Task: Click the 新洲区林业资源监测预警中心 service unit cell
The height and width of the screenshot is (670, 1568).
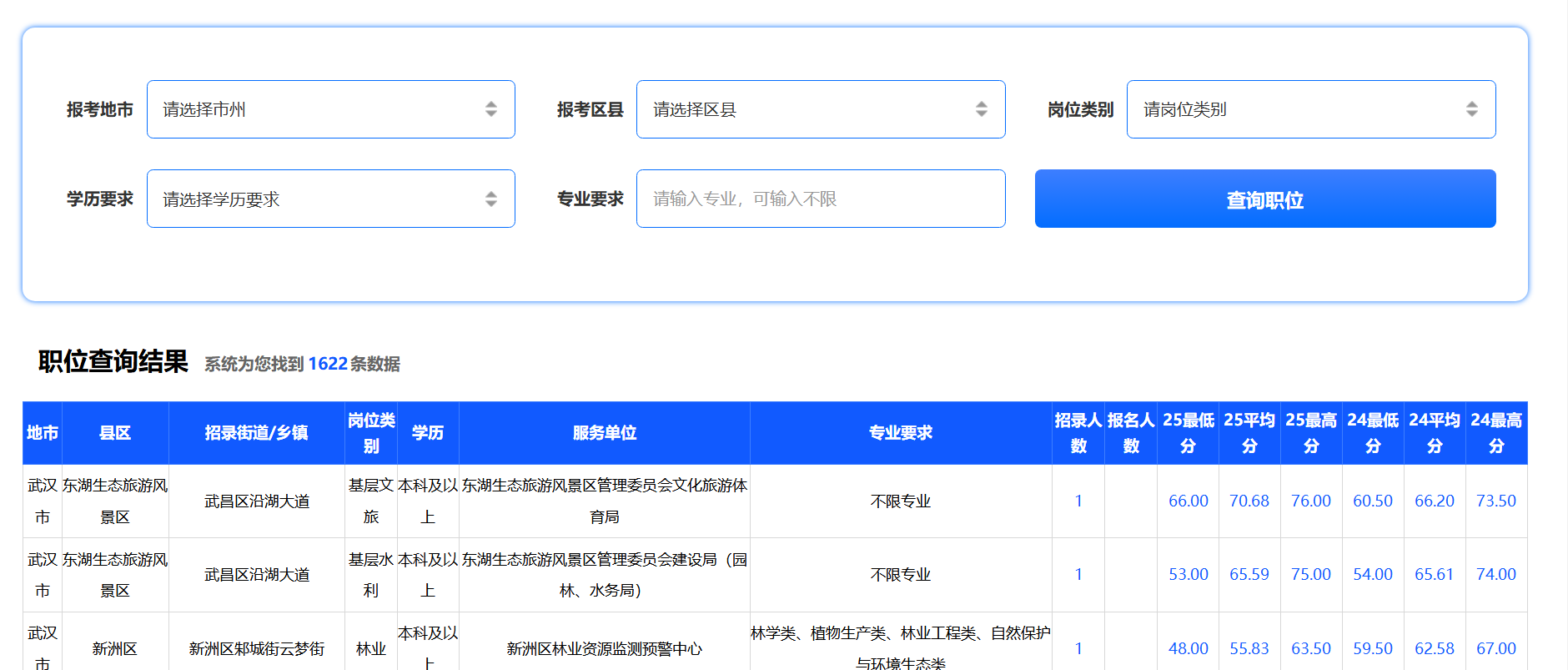Action: coord(604,648)
